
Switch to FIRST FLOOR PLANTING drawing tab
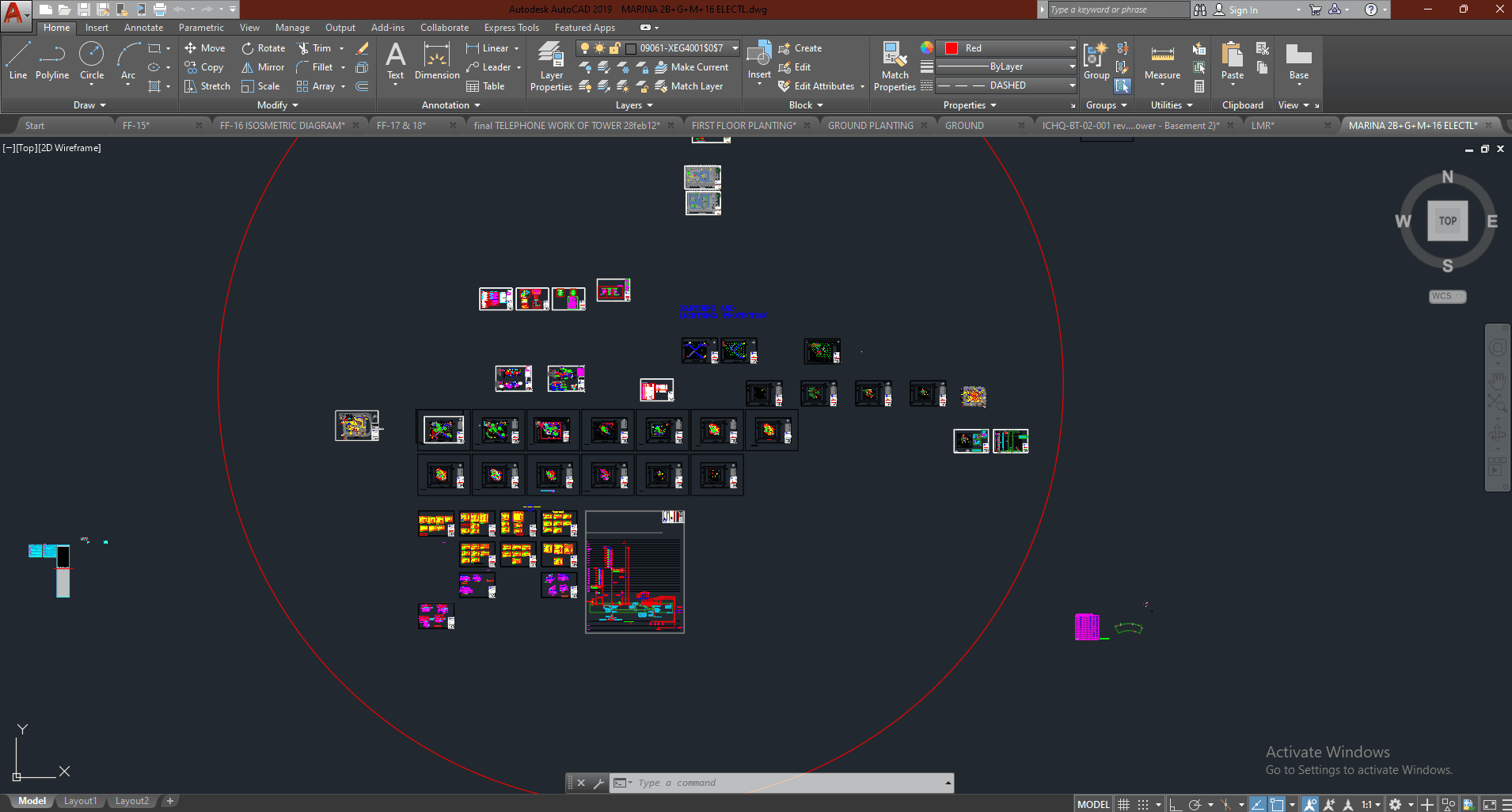pos(743,126)
